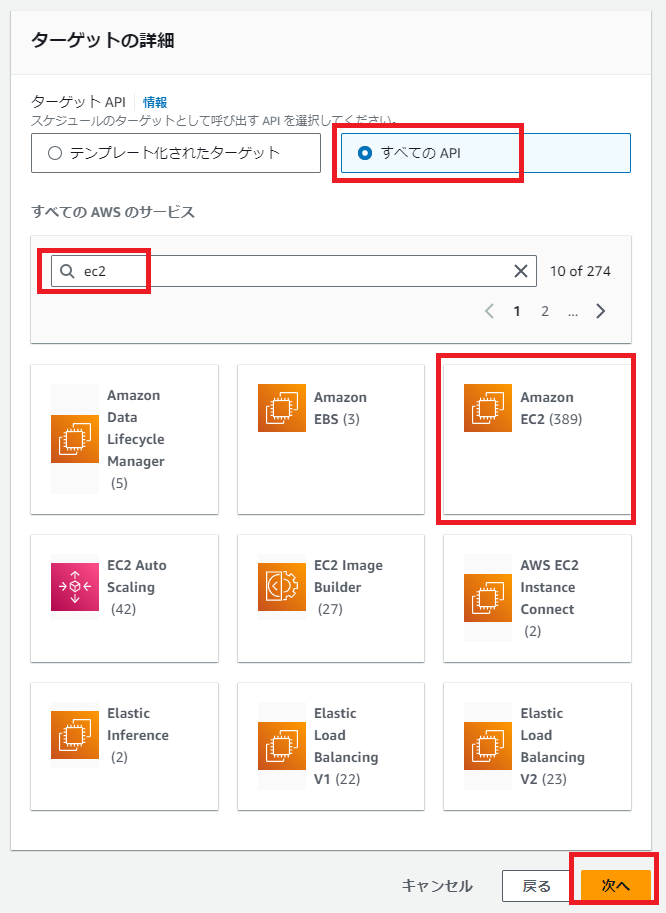666x913 pixels.
Task: Choose Elastic Load Balancing V1 icon
Action: pyautogui.click(x=282, y=746)
